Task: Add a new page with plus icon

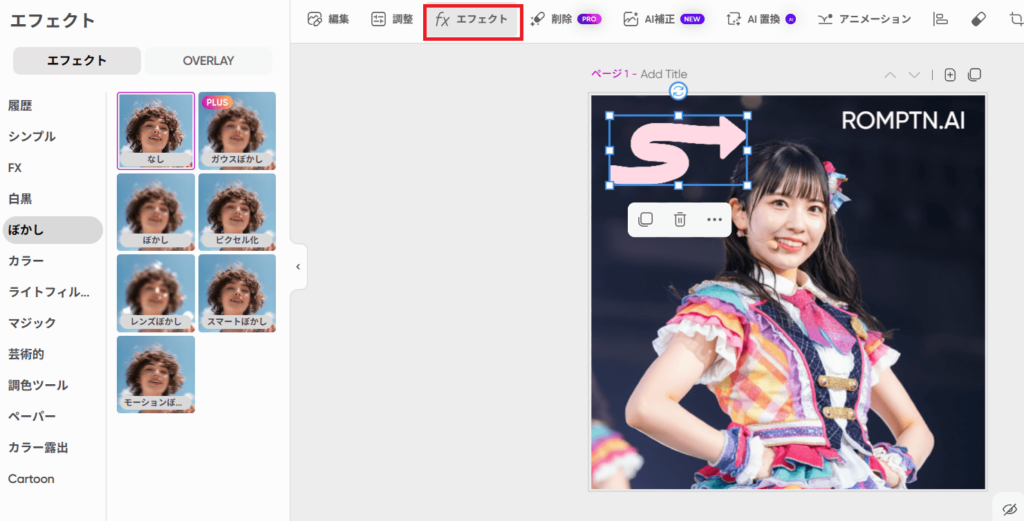Action: [x=950, y=75]
